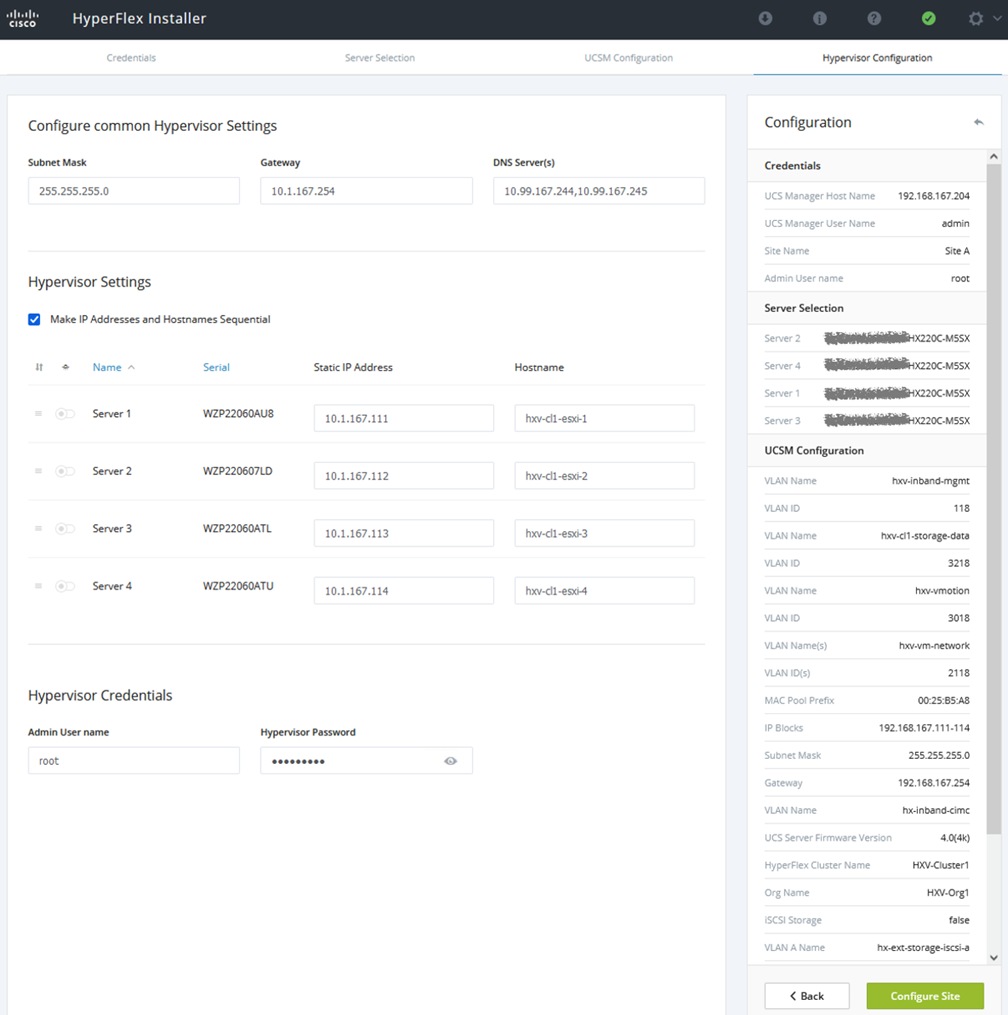Expand the settings gear dropdown arrow

(997, 18)
